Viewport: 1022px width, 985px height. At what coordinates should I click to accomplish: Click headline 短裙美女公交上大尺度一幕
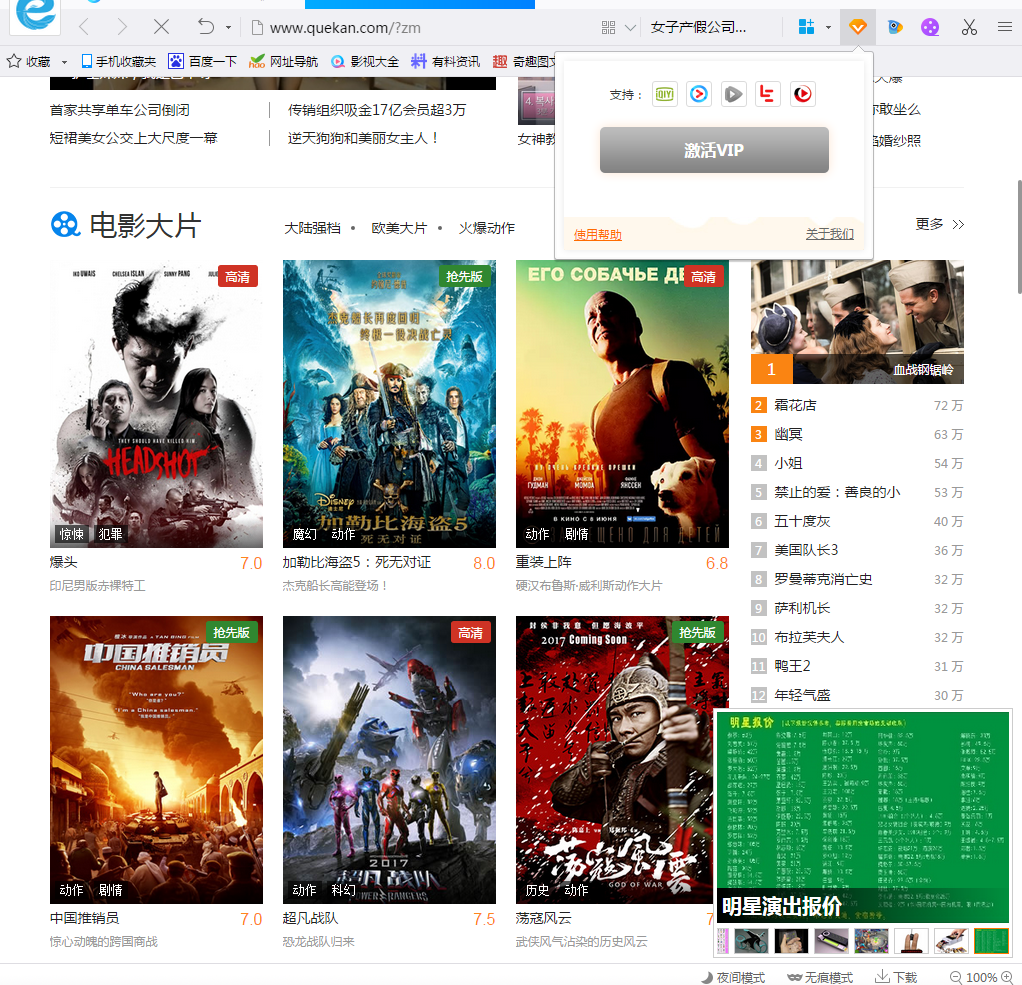point(134,138)
